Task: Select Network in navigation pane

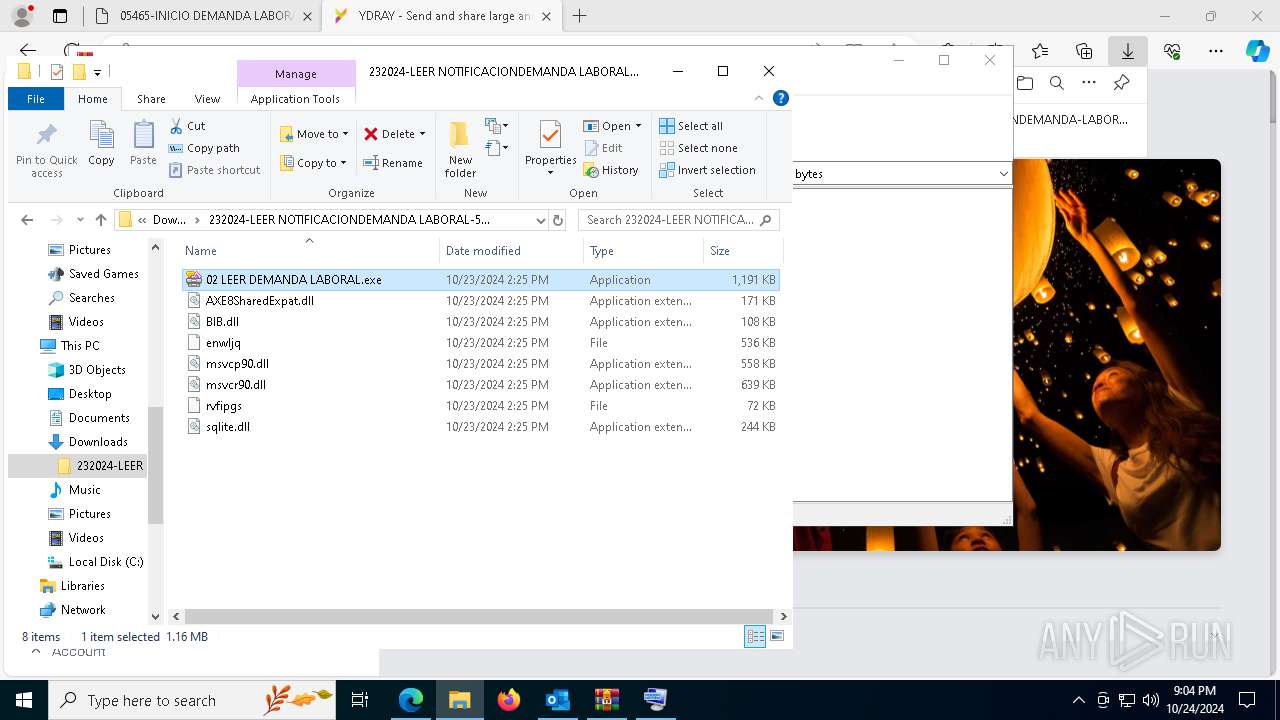Action: pyautogui.click(x=72, y=610)
